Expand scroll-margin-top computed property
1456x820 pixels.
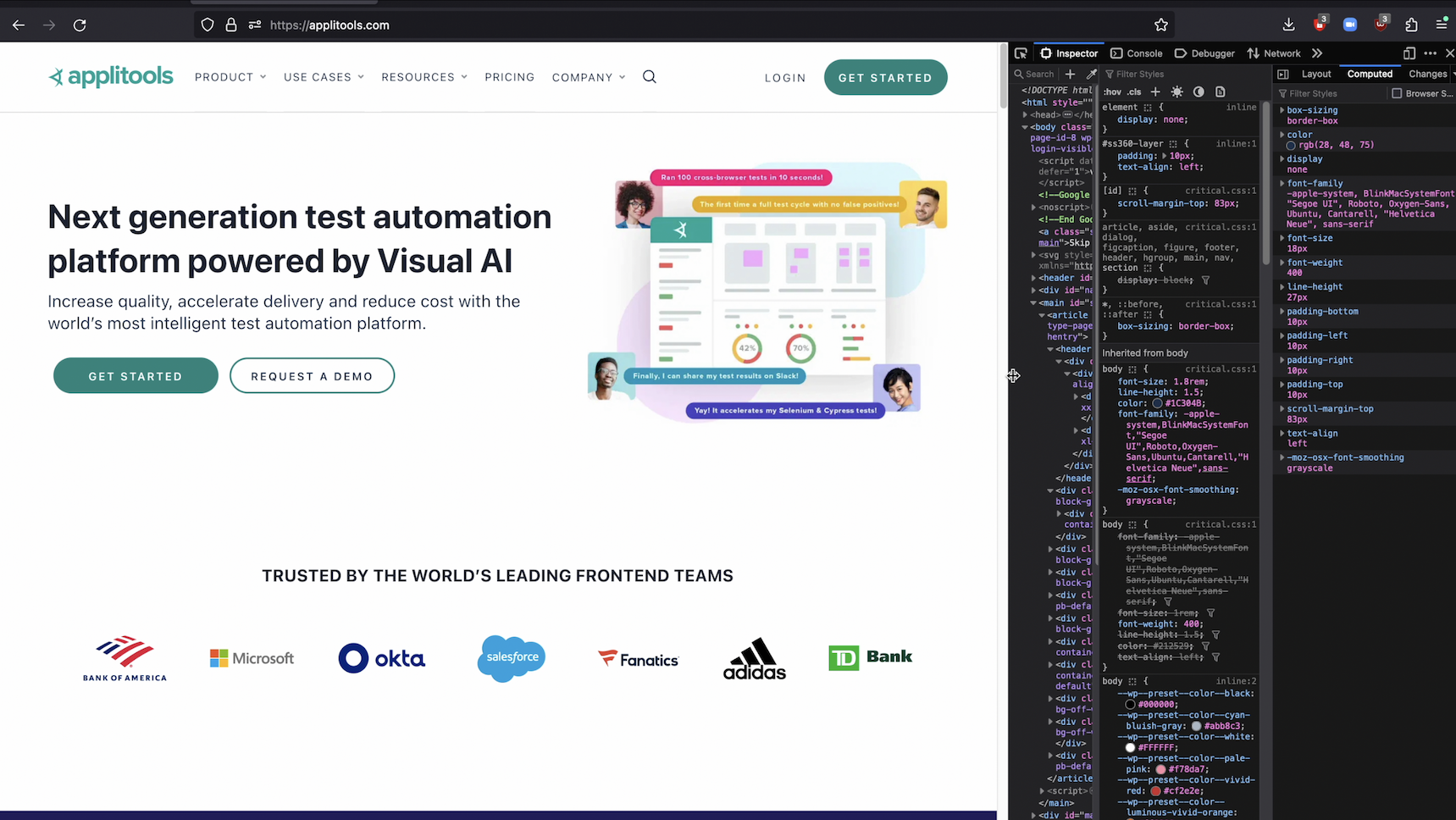(x=1282, y=409)
